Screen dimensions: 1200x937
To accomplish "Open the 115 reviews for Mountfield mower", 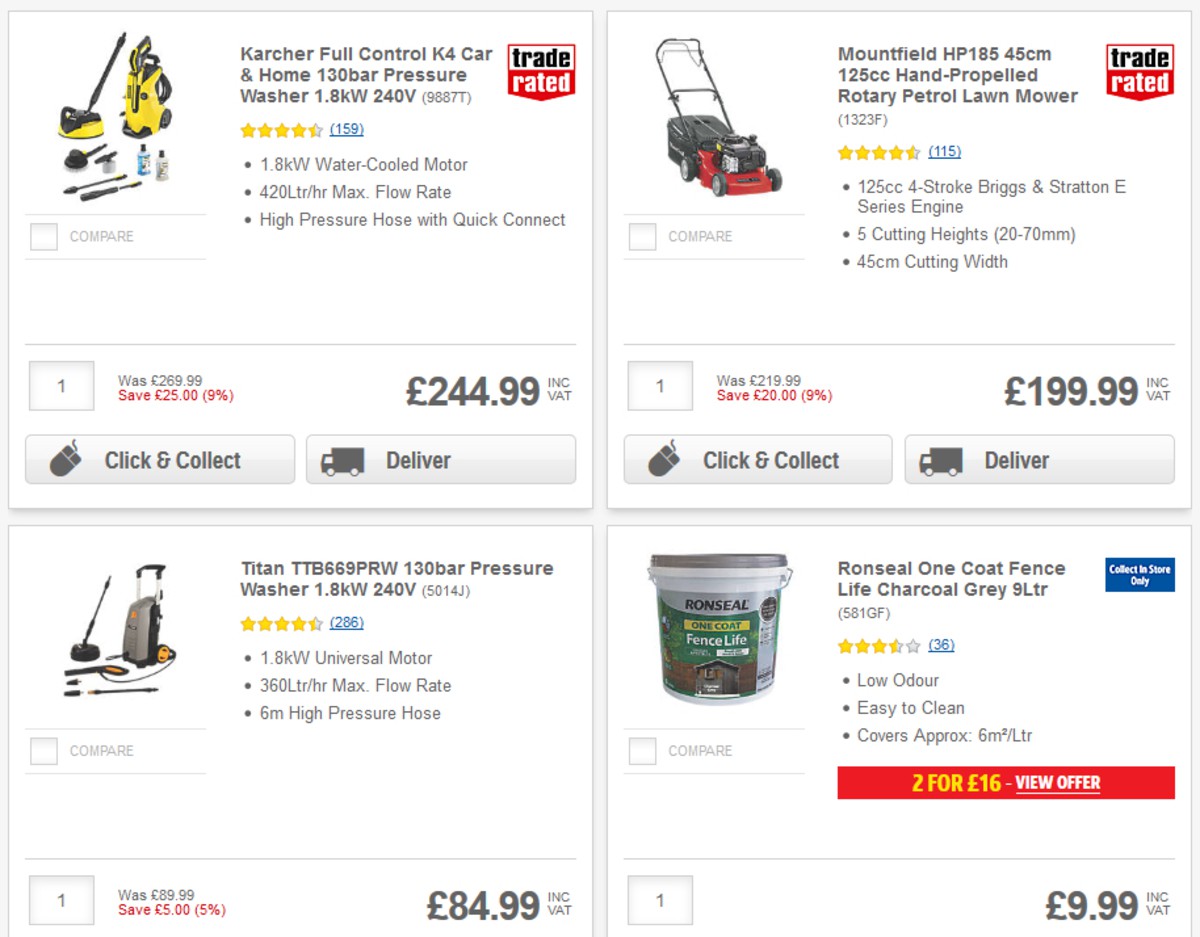I will pyautogui.click(x=944, y=151).
